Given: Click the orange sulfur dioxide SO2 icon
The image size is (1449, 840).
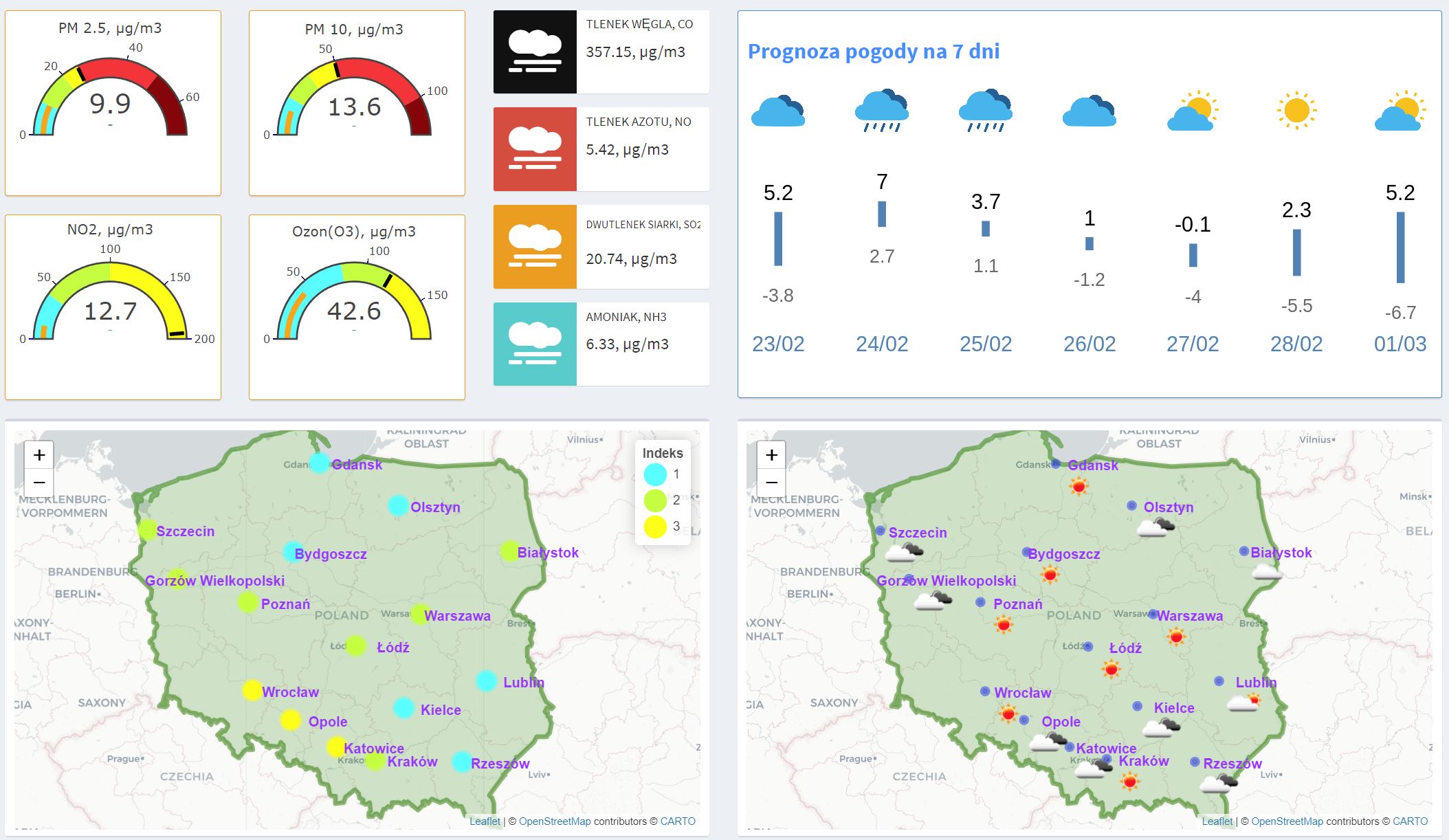Looking at the screenshot, I should [535, 247].
